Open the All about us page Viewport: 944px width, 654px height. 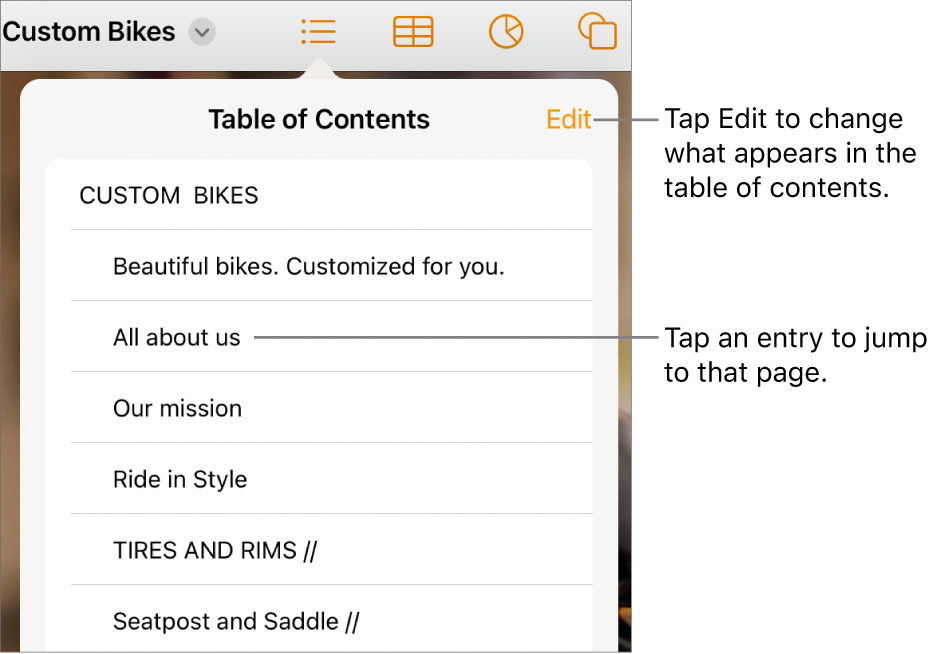click(176, 337)
